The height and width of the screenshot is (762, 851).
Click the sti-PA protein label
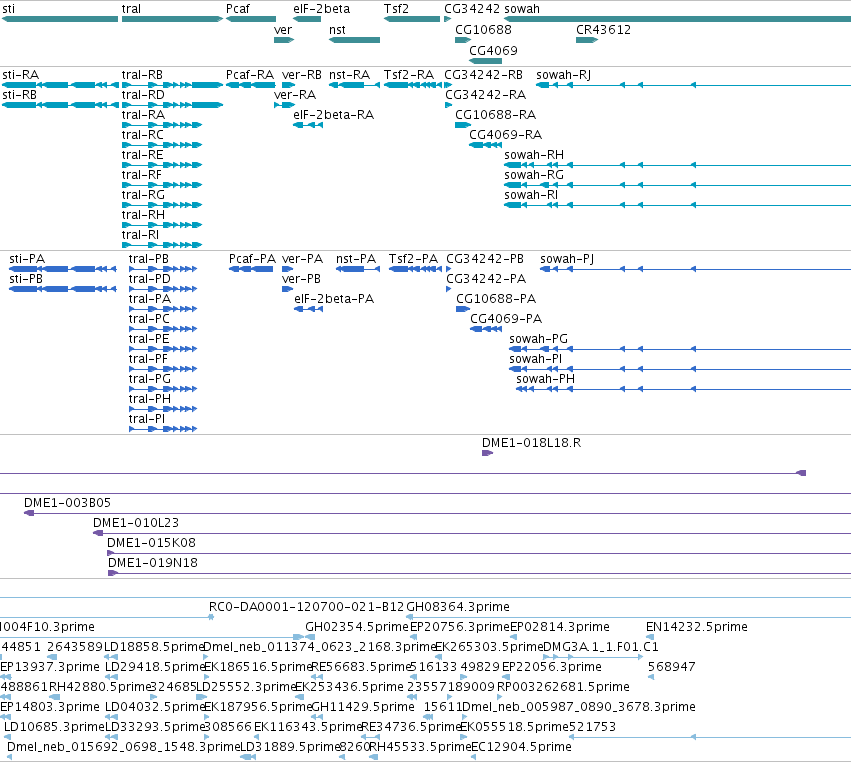tap(27, 259)
